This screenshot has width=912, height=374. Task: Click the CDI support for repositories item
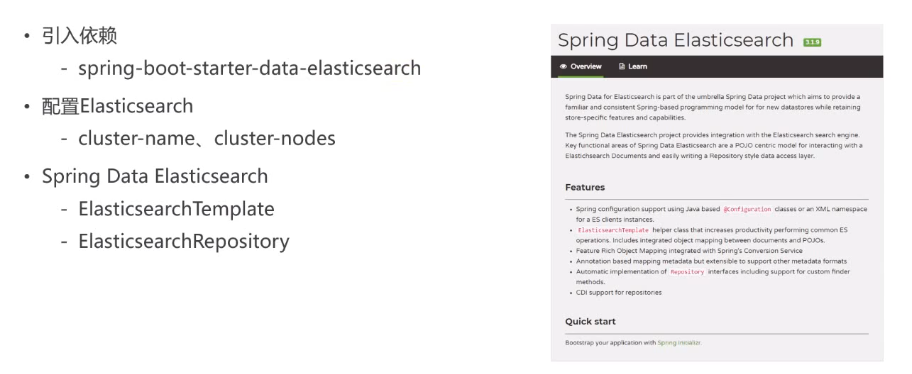click(618, 293)
